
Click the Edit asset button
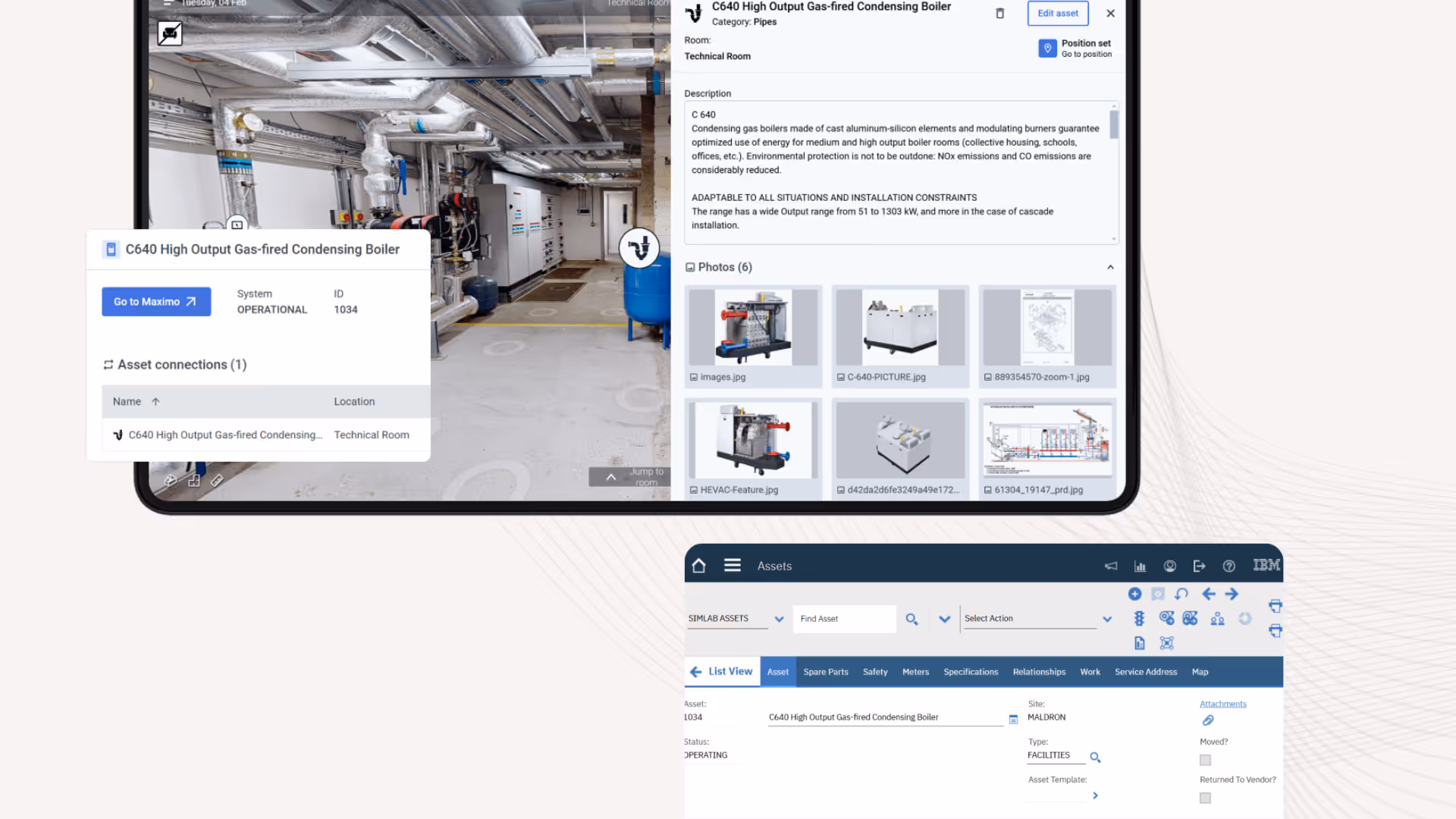(x=1058, y=14)
